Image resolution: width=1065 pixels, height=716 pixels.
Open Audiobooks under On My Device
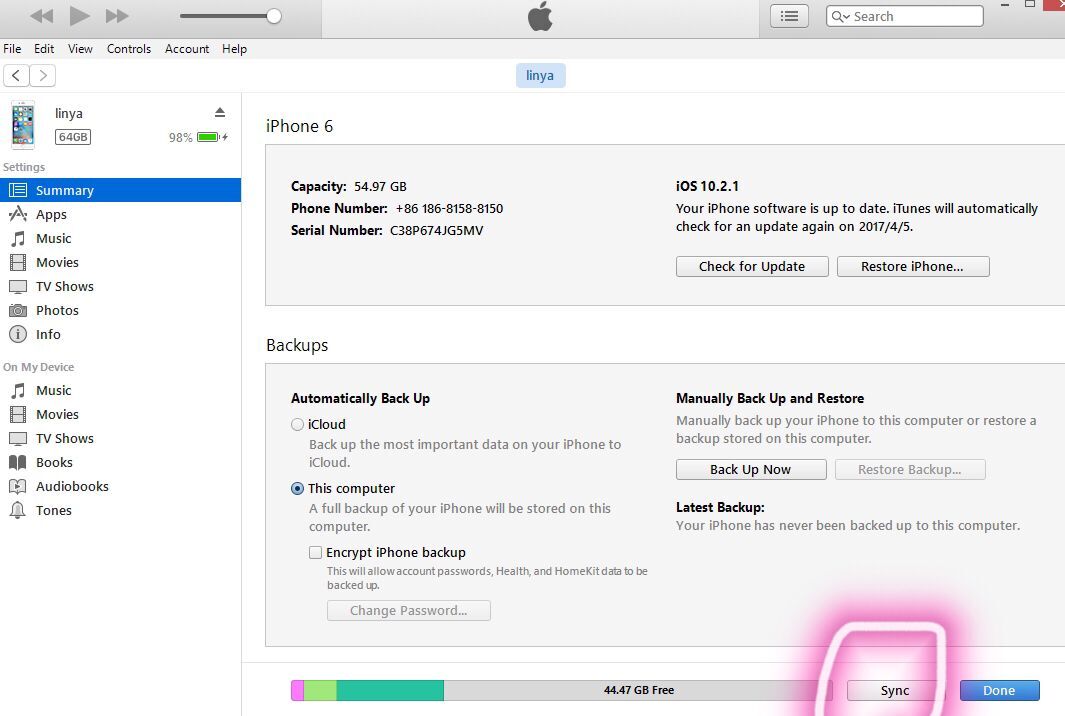coord(72,486)
